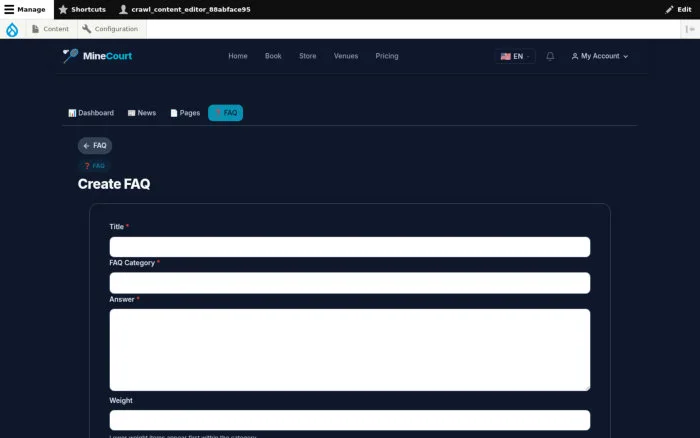700x438 pixels.
Task: Go to the MineCourt home text logo
Action: (107, 56)
